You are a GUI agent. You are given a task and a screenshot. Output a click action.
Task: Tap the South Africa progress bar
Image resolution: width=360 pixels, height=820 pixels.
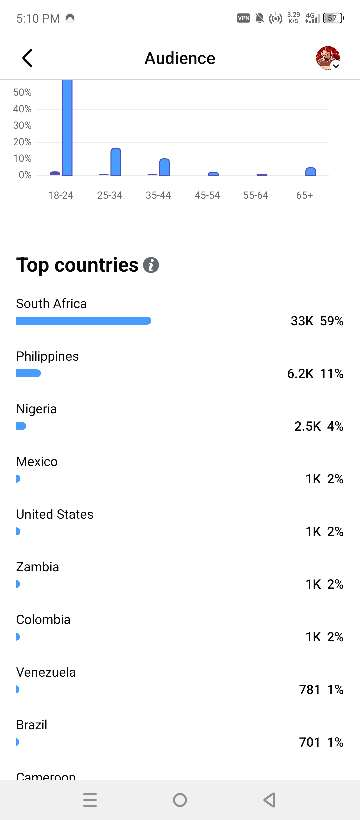[x=84, y=321]
